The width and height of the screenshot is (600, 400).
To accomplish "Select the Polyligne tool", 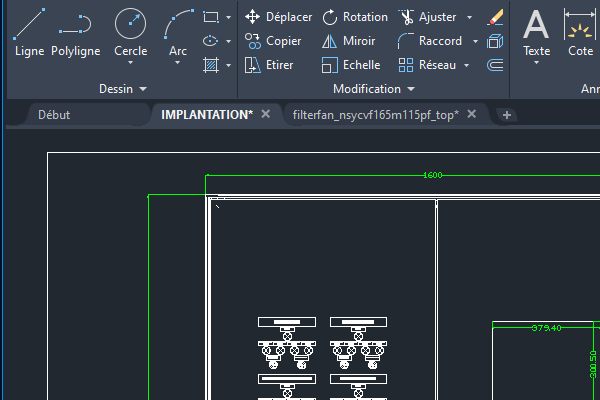I will (x=76, y=32).
